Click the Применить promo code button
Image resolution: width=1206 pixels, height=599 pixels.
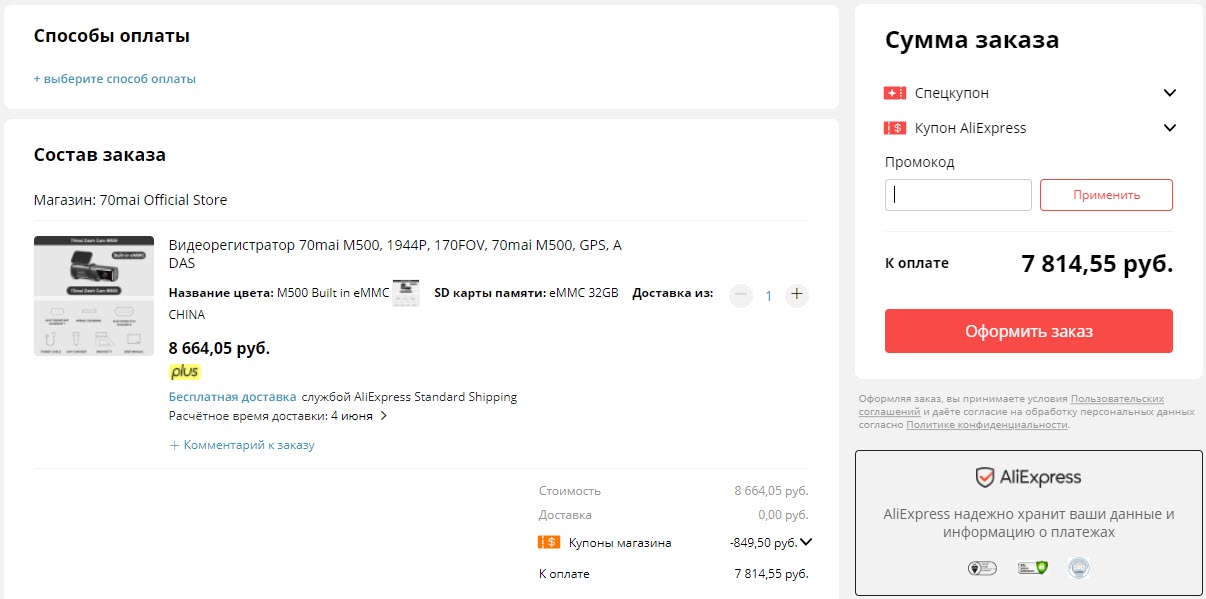(x=1106, y=195)
